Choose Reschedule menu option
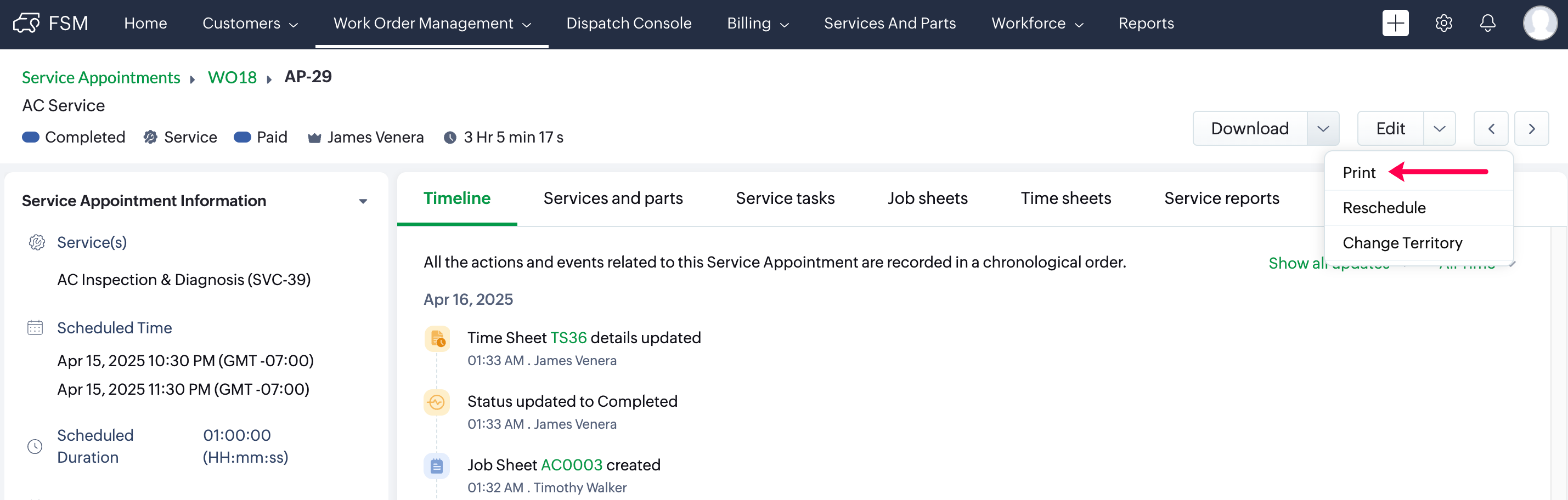This screenshot has height=500, width=1568. [1384, 208]
